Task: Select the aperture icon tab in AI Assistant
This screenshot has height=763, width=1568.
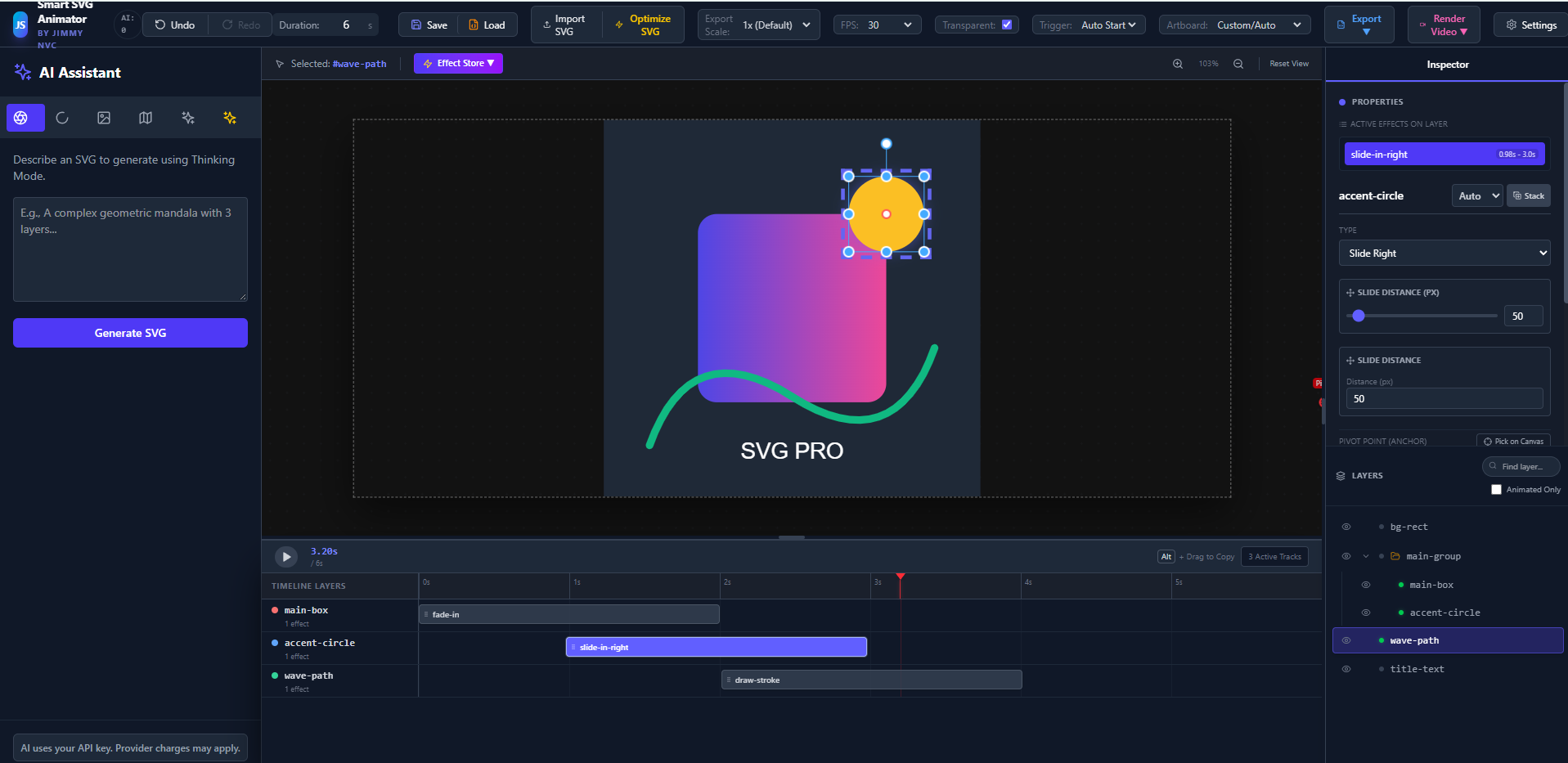Action: pyautogui.click(x=21, y=118)
